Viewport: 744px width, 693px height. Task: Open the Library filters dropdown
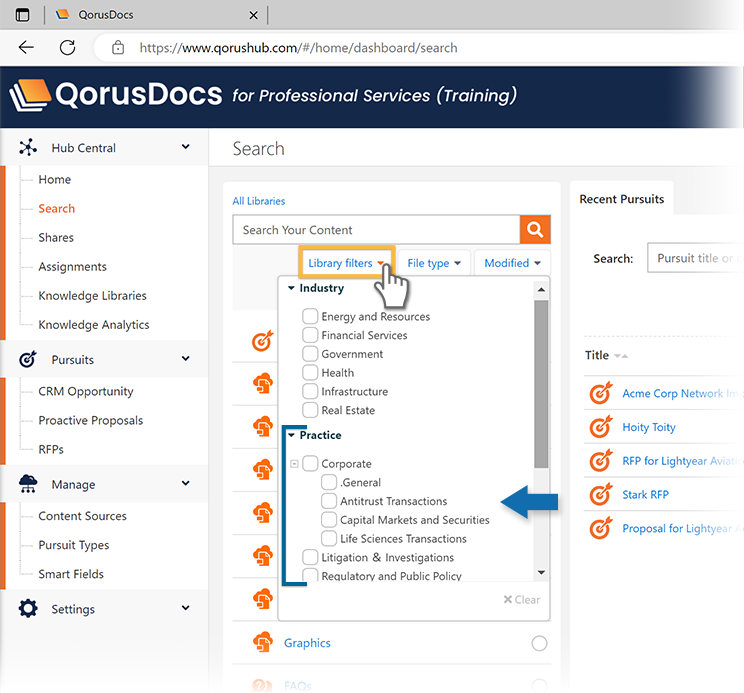346,262
